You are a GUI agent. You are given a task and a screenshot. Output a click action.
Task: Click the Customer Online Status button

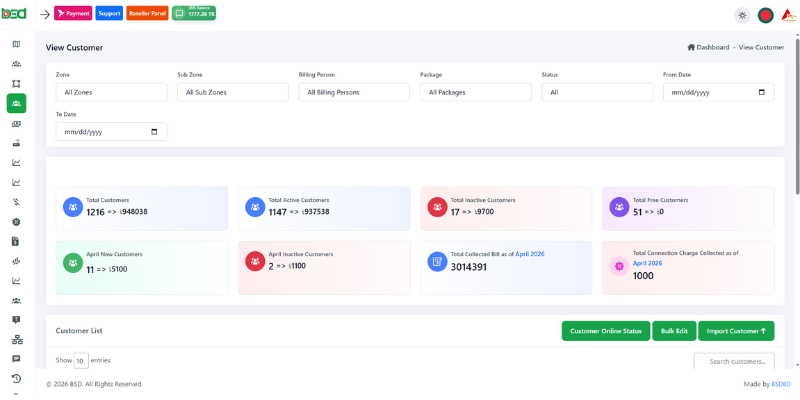pos(605,331)
